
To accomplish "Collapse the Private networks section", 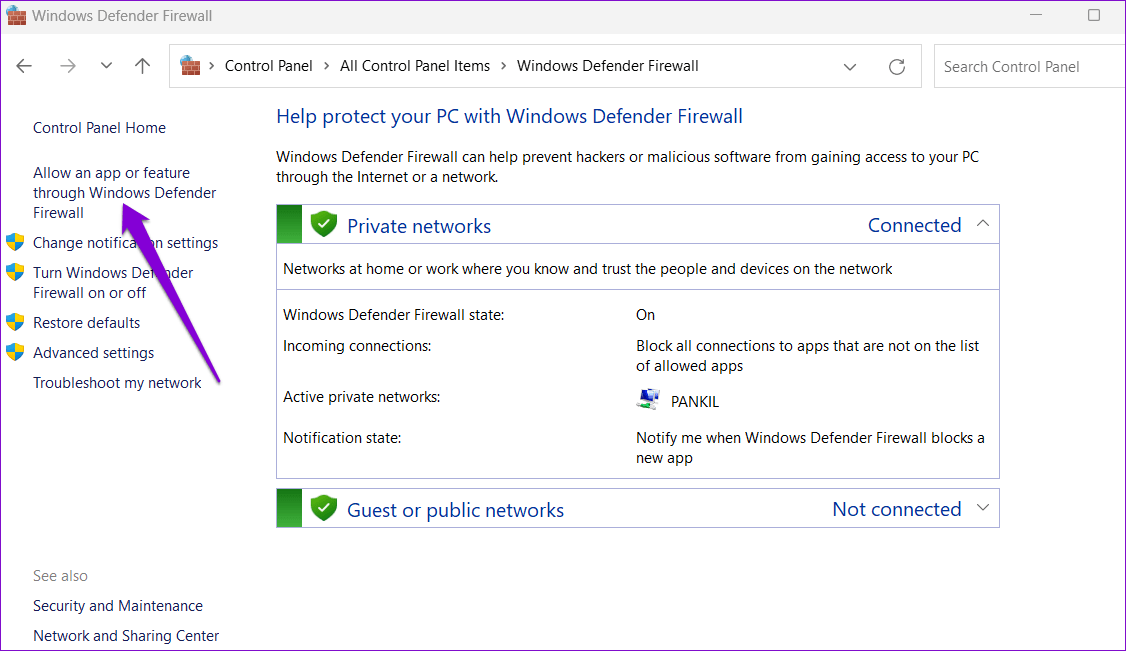I will (982, 223).
